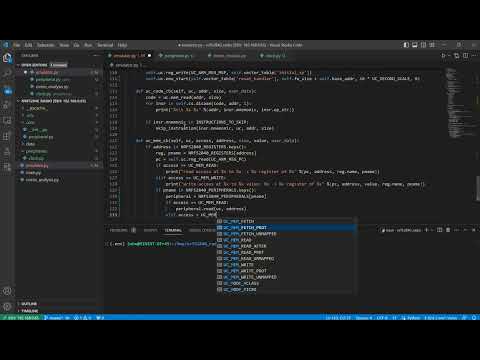Open the Edit menu

28,45
